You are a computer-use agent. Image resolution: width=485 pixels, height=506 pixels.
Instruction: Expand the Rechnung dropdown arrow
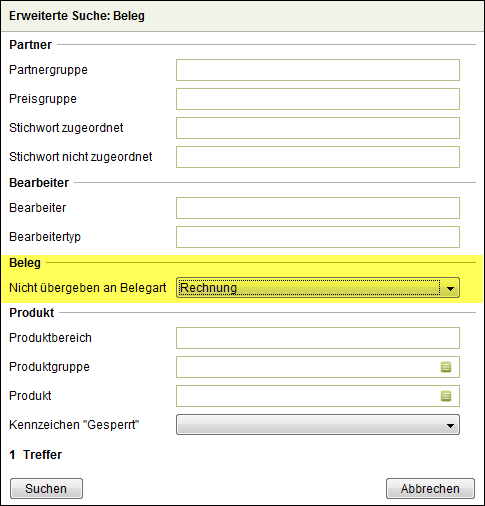click(450, 288)
